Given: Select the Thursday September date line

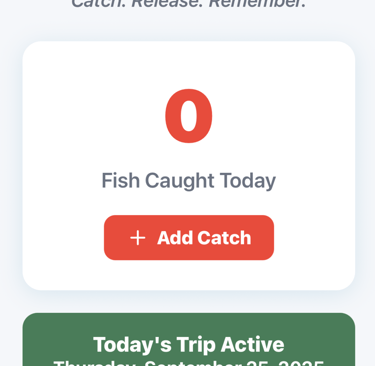Looking at the screenshot, I should (x=189, y=363).
